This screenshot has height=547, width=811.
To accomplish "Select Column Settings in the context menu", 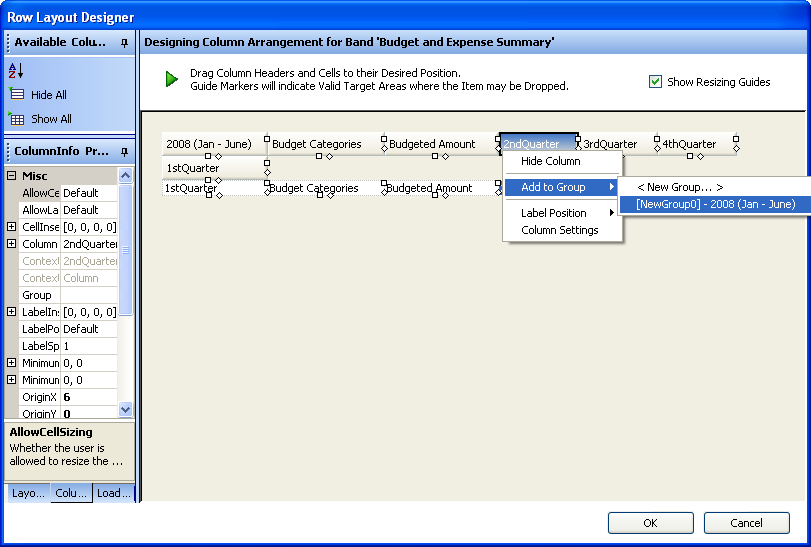I will tap(559, 230).
